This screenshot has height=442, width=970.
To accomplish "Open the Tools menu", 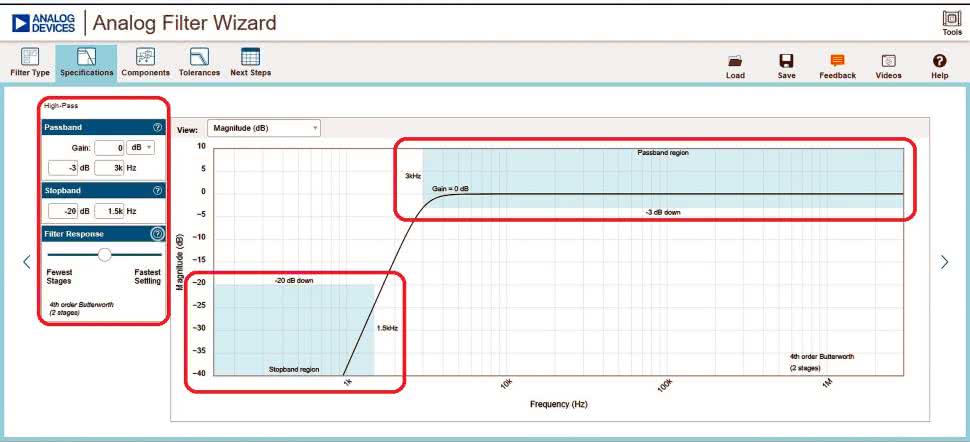I will point(951,20).
